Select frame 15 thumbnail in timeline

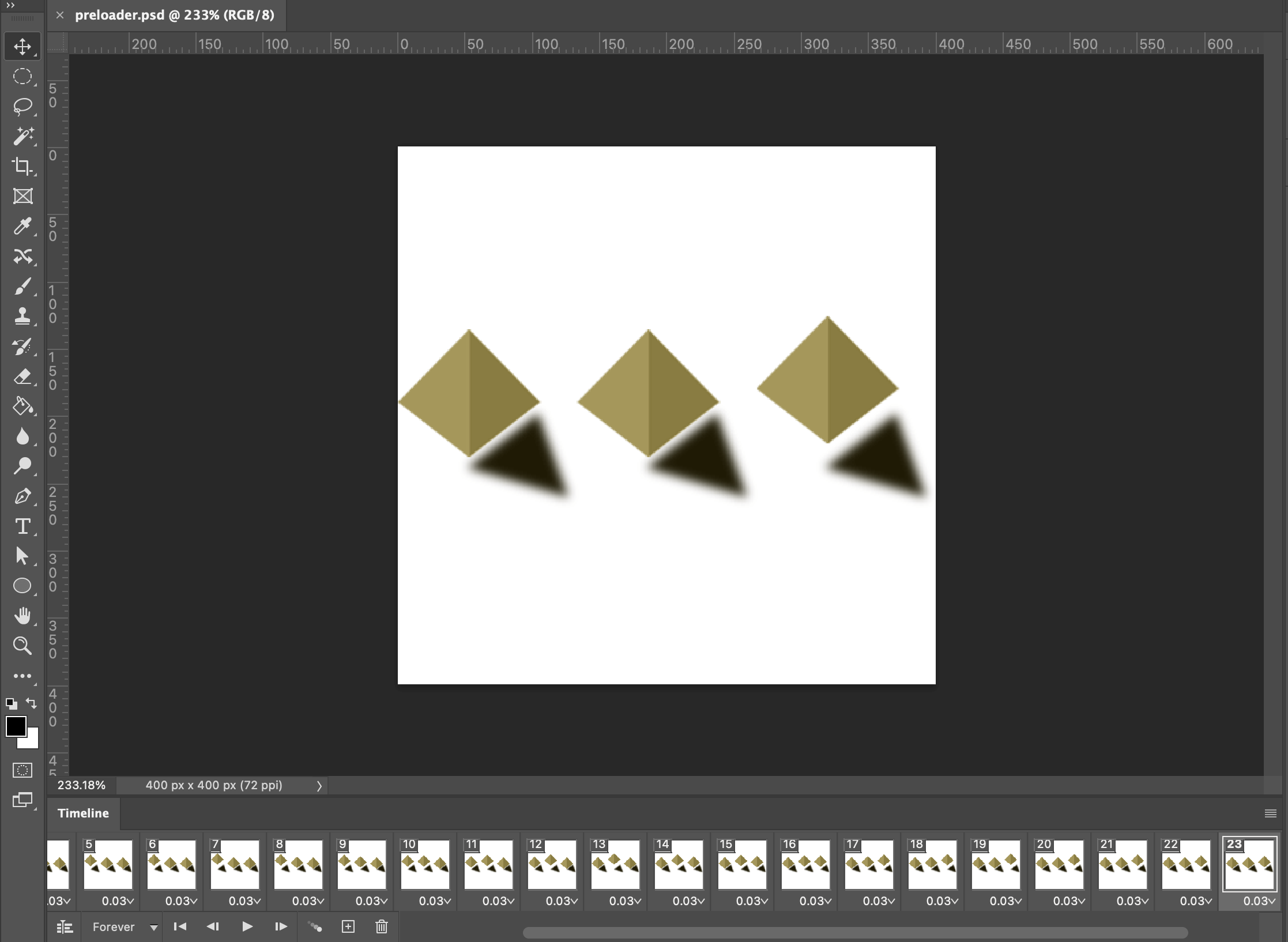(742, 864)
